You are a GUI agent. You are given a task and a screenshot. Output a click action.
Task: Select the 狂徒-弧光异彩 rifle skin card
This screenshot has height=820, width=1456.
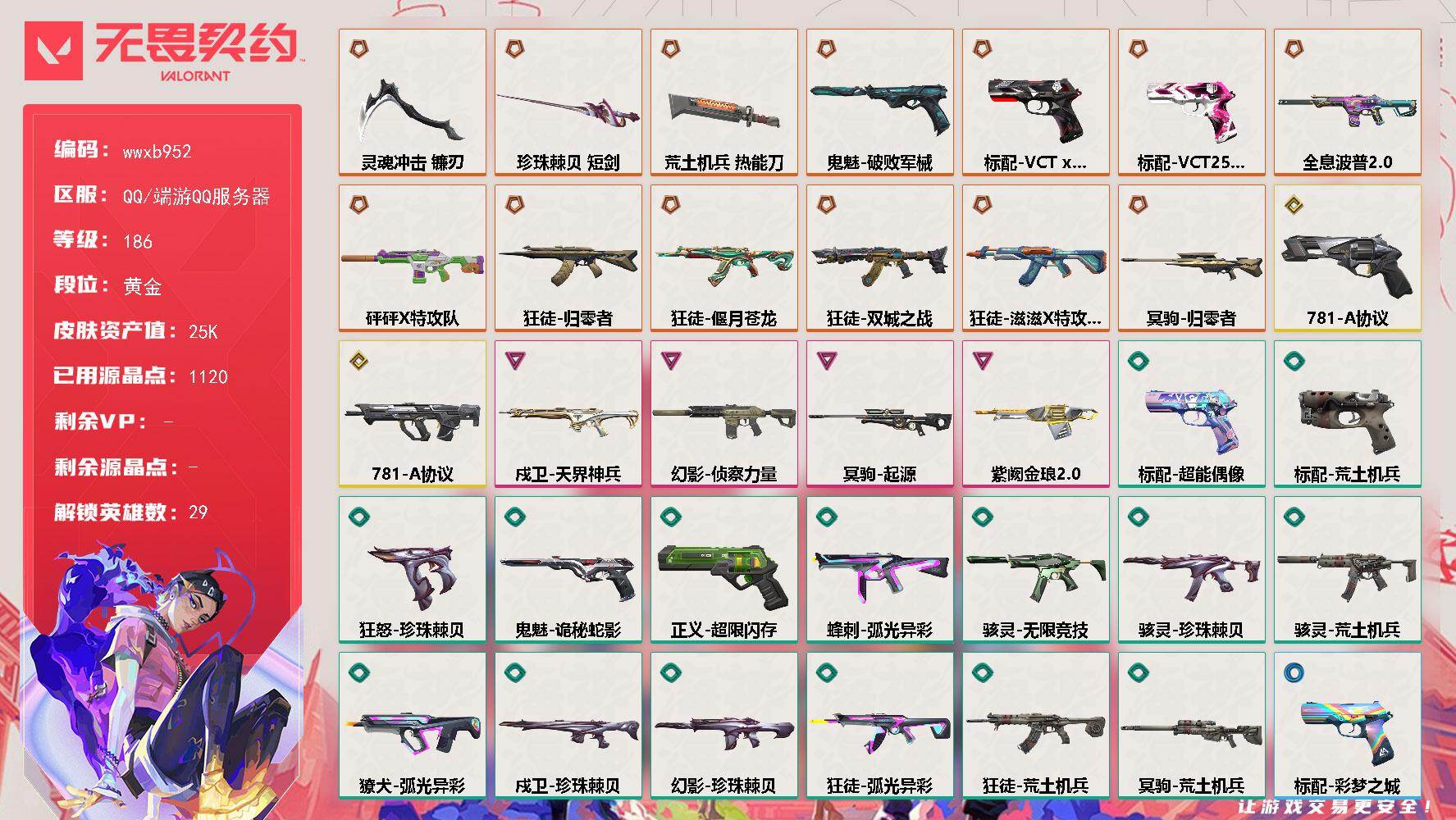880,726
